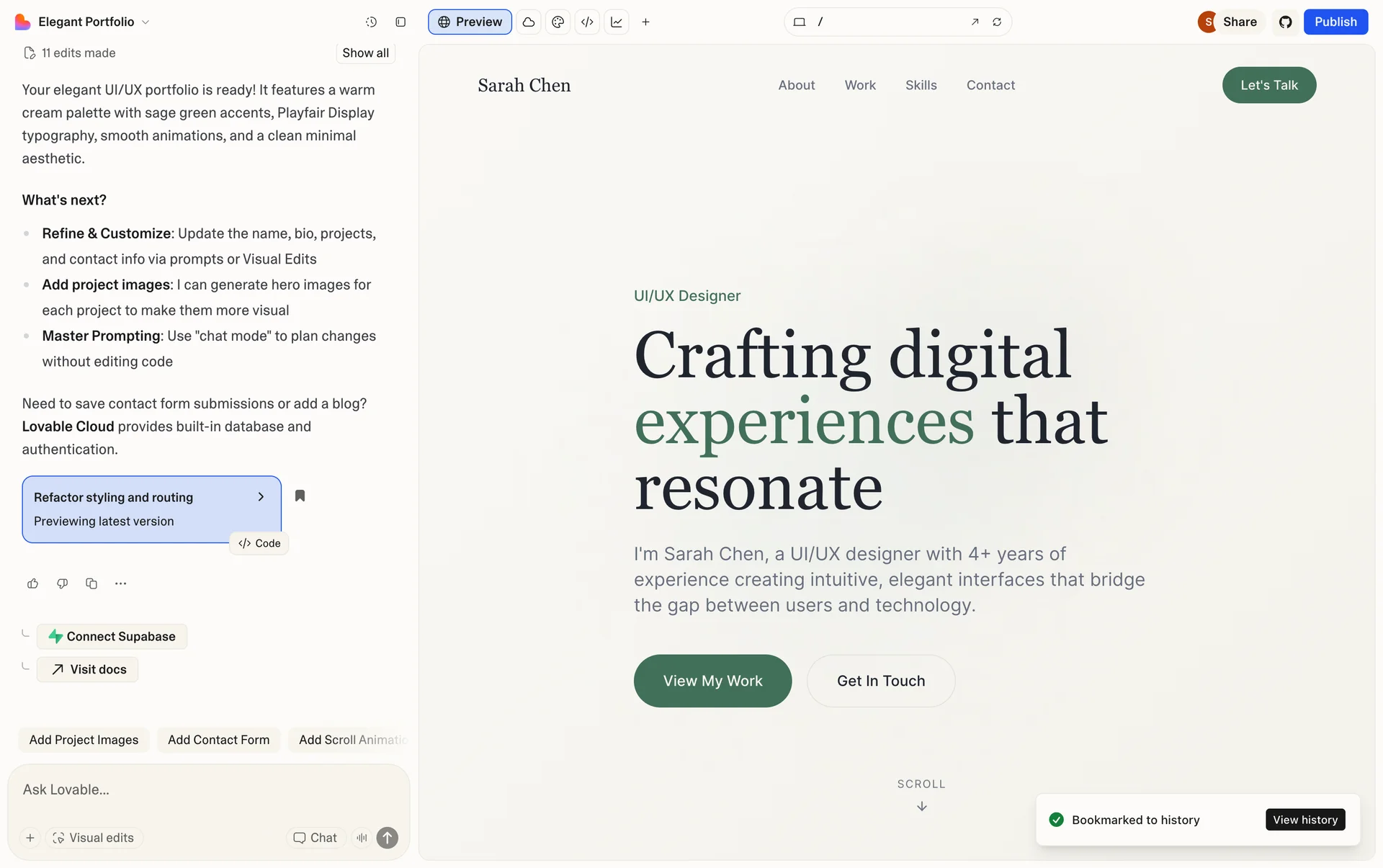The height and width of the screenshot is (868, 1383).
Task: Click the View history button
Action: (1304, 820)
